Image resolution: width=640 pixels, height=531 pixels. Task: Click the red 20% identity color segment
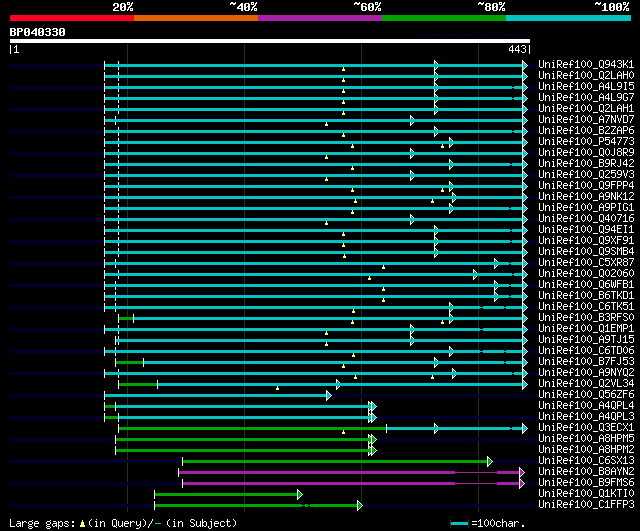72,18
